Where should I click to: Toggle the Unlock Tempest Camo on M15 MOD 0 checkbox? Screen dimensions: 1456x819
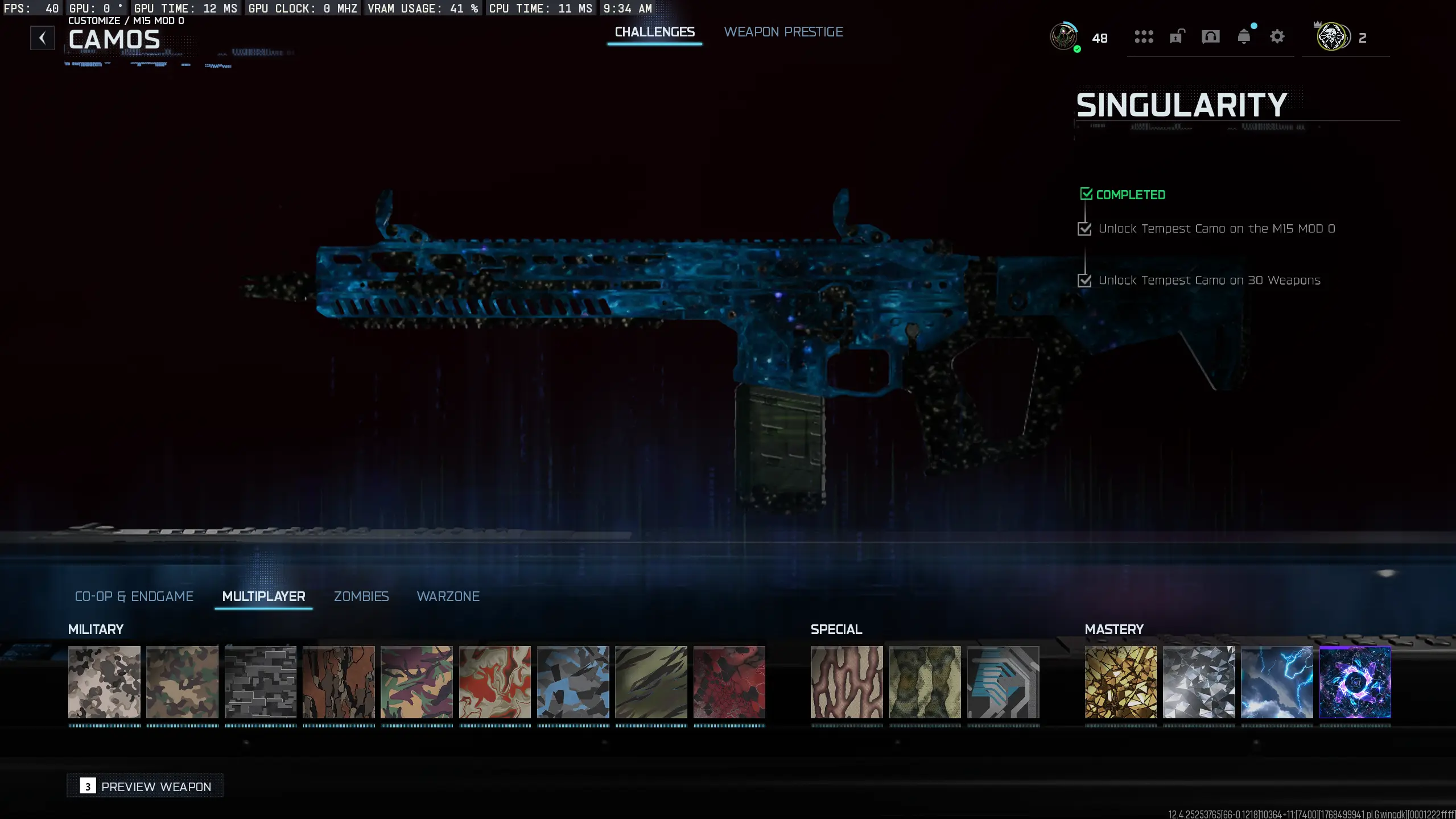1086,229
